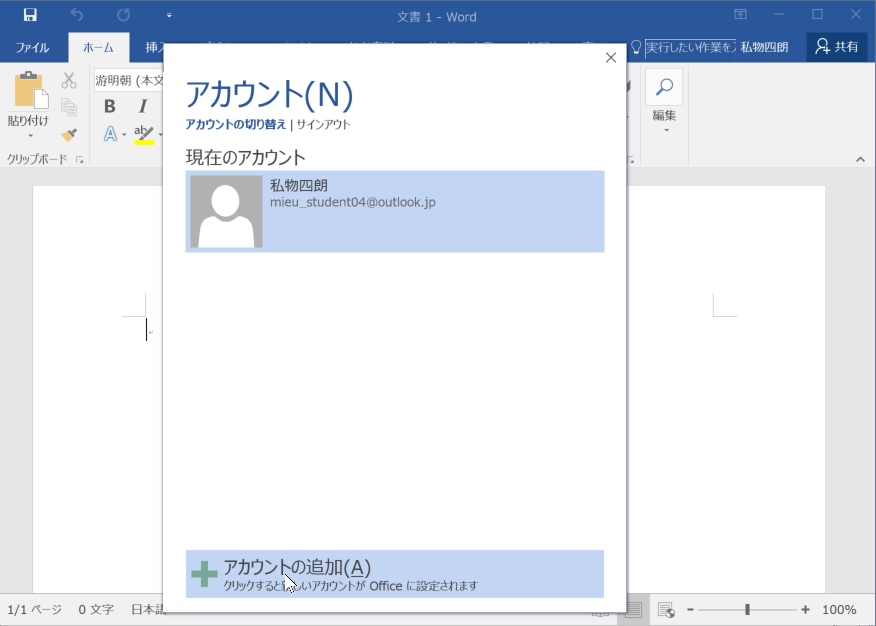Switch to the ホーム tab
The height and width of the screenshot is (626, 876).
pos(98,47)
